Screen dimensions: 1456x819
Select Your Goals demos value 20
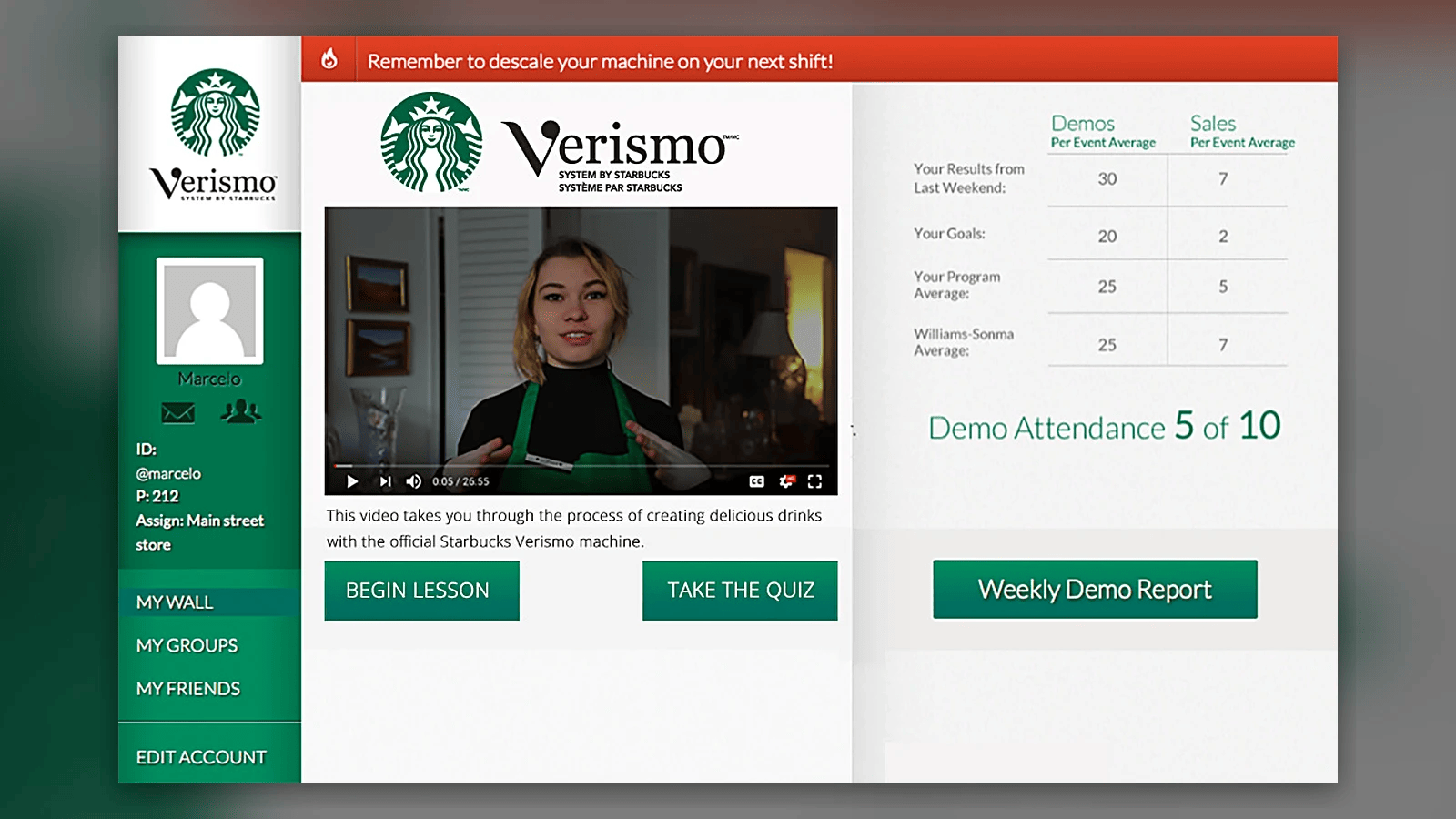[x=1107, y=237]
